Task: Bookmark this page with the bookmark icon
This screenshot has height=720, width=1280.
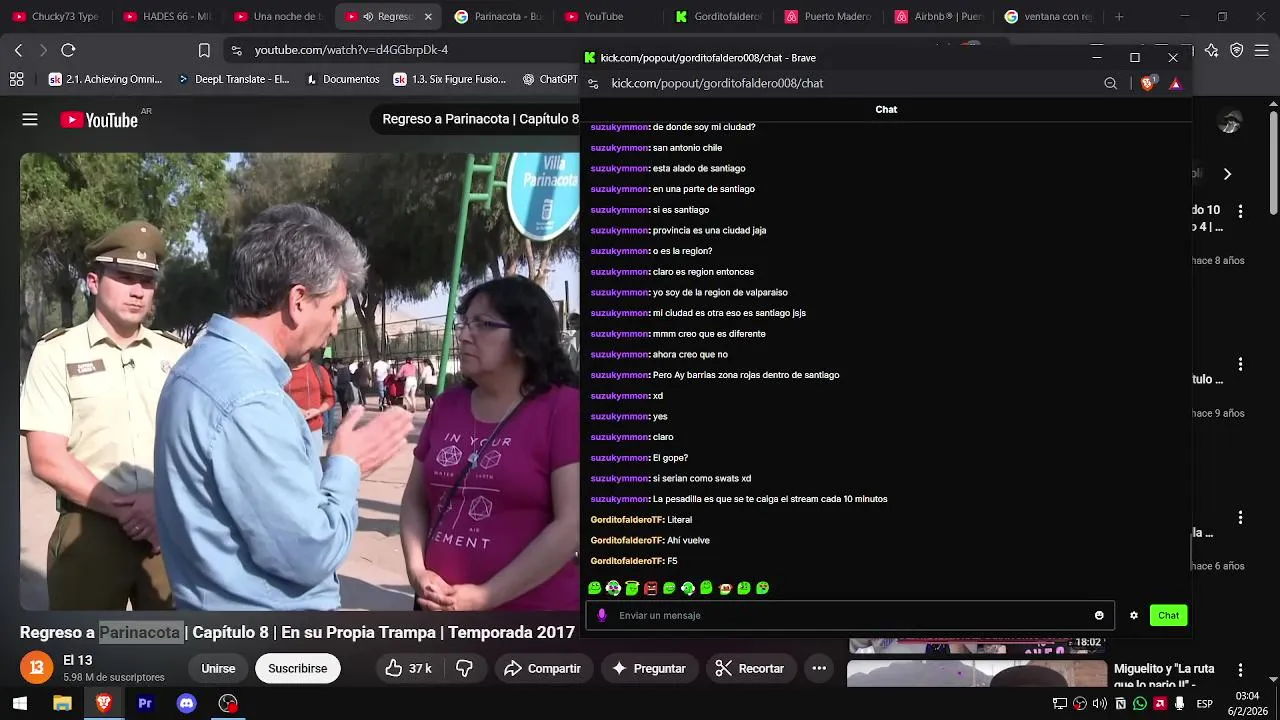Action: (x=204, y=50)
